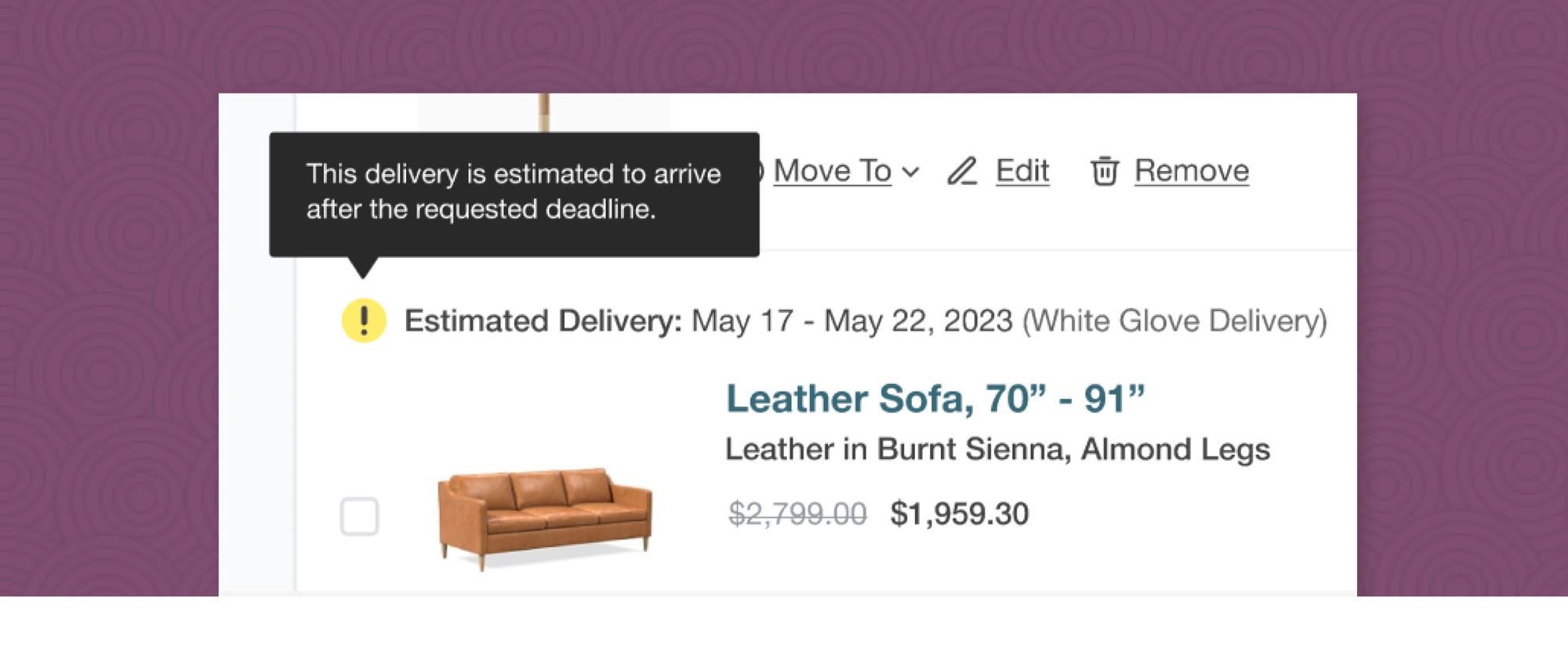The height and width of the screenshot is (663, 1568).
Task: Open the Move To menu label
Action: click(832, 171)
